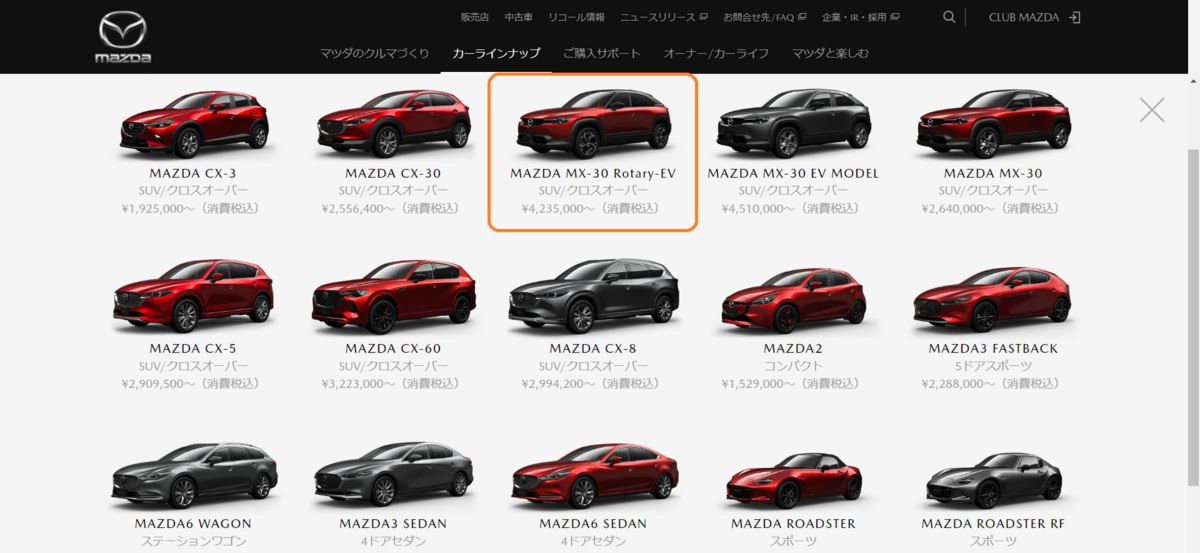The width and height of the screenshot is (1200, 553).
Task: Click the MX-30 Rotary-EV car image
Action: 593,123
